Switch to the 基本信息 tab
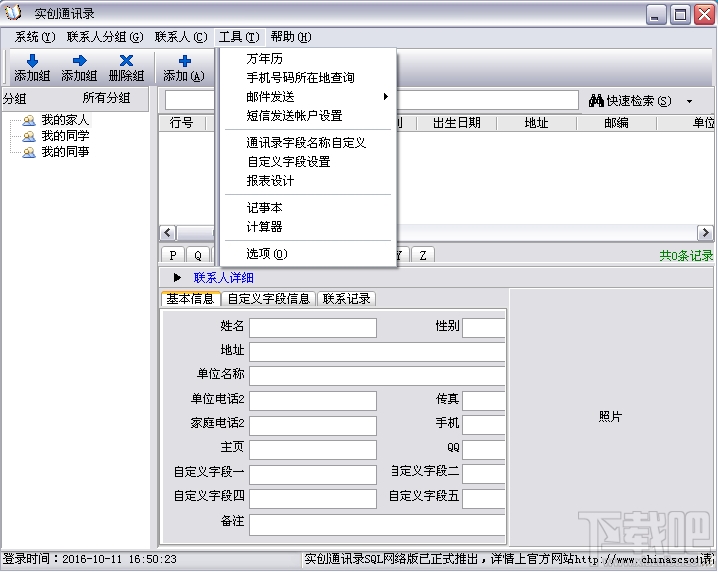This screenshot has height=572, width=718. pos(190,299)
